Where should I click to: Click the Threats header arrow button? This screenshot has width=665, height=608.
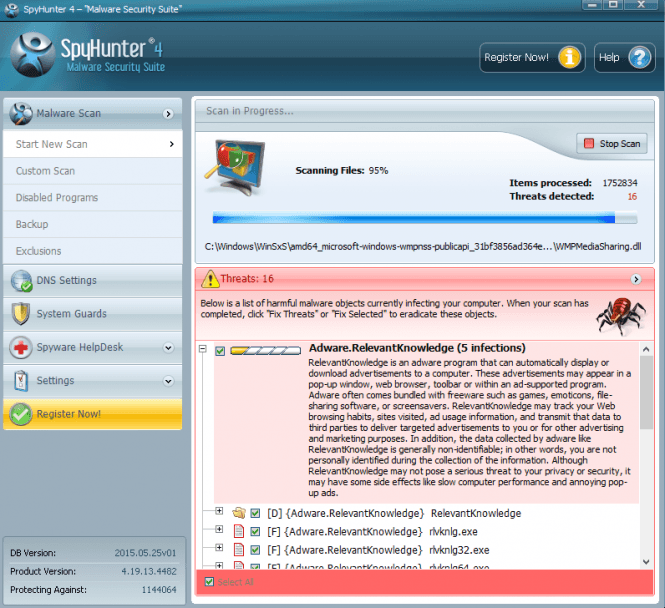coord(636,279)
